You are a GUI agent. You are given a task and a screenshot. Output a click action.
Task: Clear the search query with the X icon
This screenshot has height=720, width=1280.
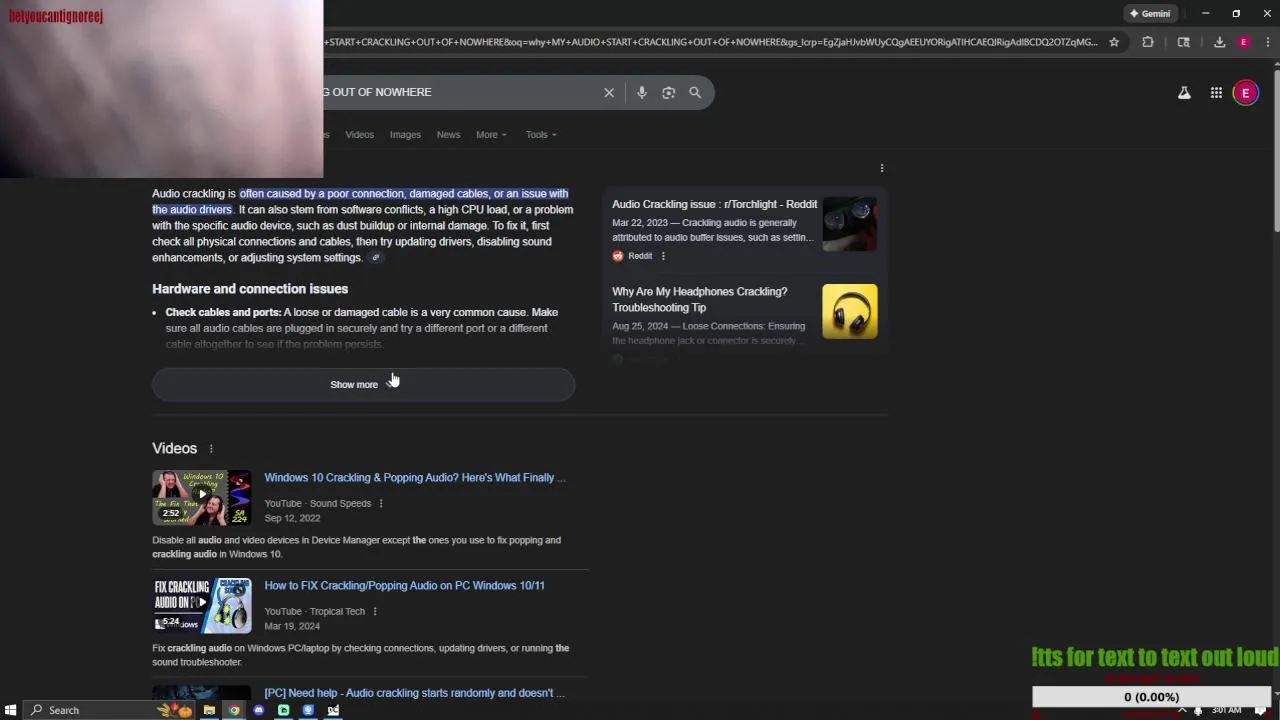(x=609, y=92)
